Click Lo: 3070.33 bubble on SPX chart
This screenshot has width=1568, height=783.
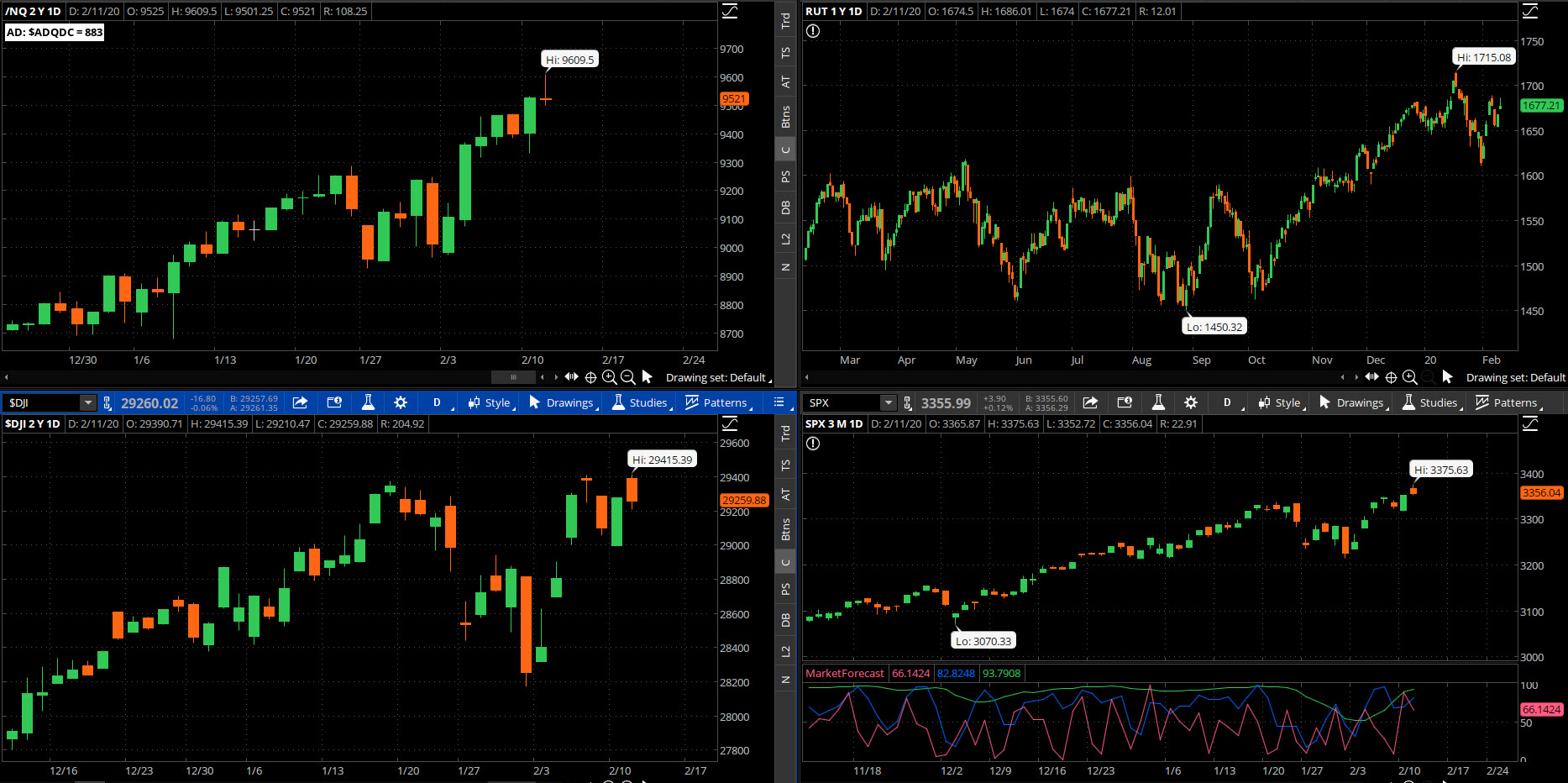click(983, 641)
